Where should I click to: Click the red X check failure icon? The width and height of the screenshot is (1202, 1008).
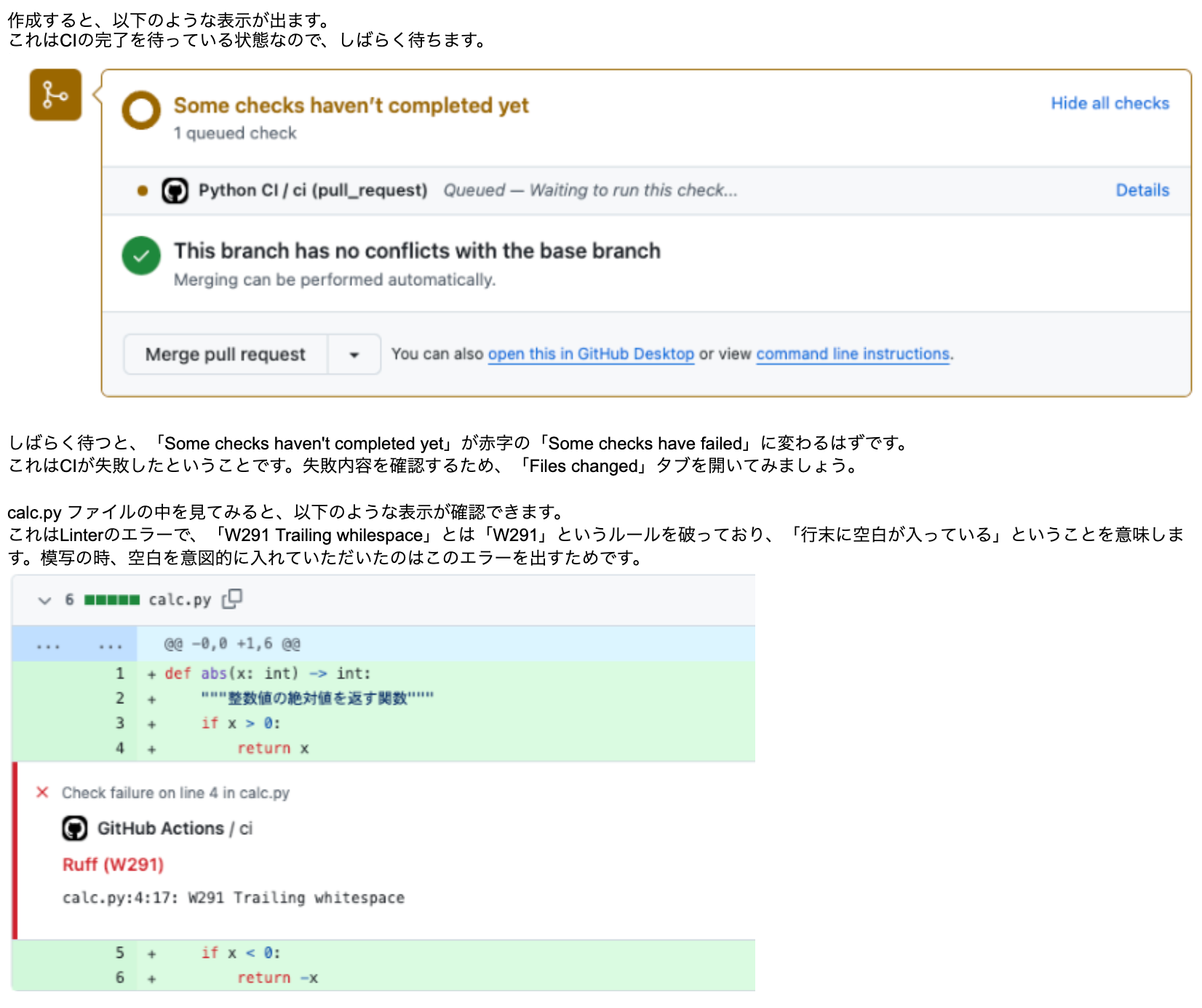point(42,792)
